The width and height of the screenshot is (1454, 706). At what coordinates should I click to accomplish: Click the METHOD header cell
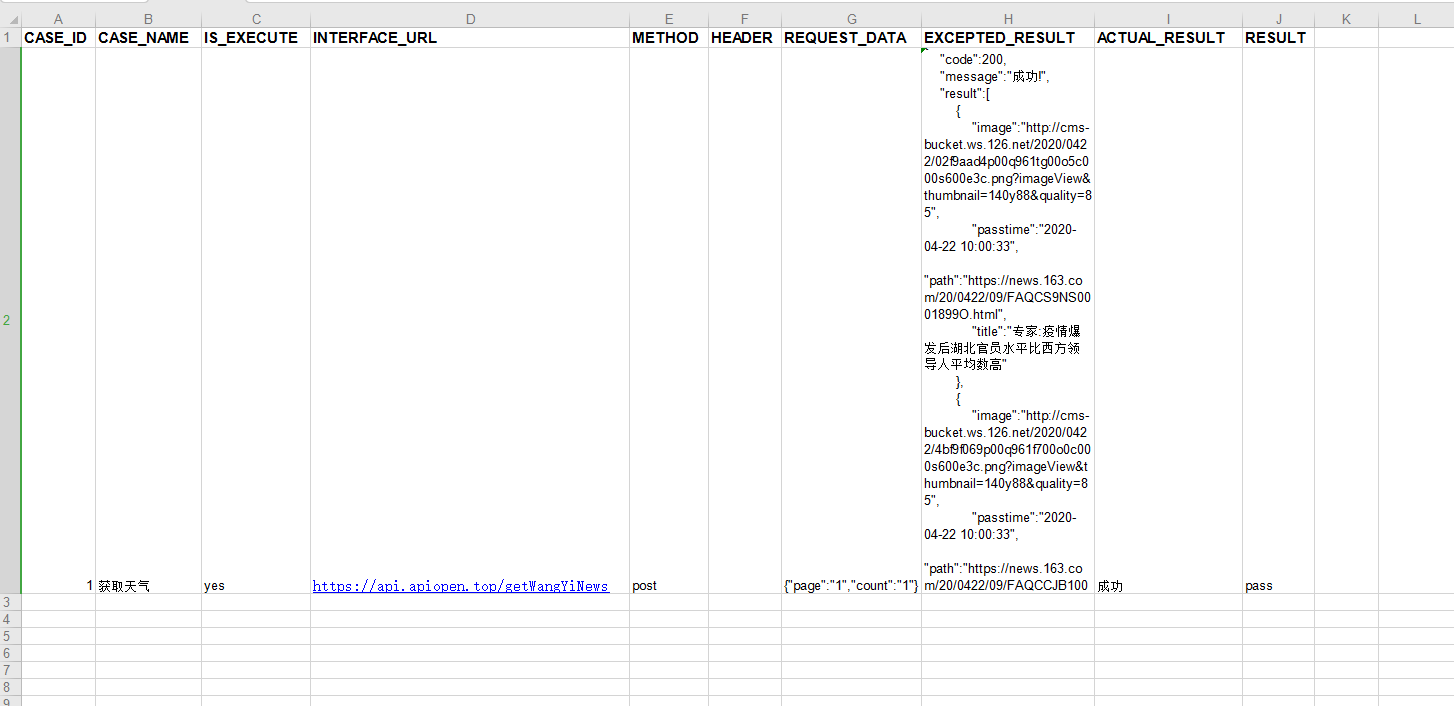point(669,37)
